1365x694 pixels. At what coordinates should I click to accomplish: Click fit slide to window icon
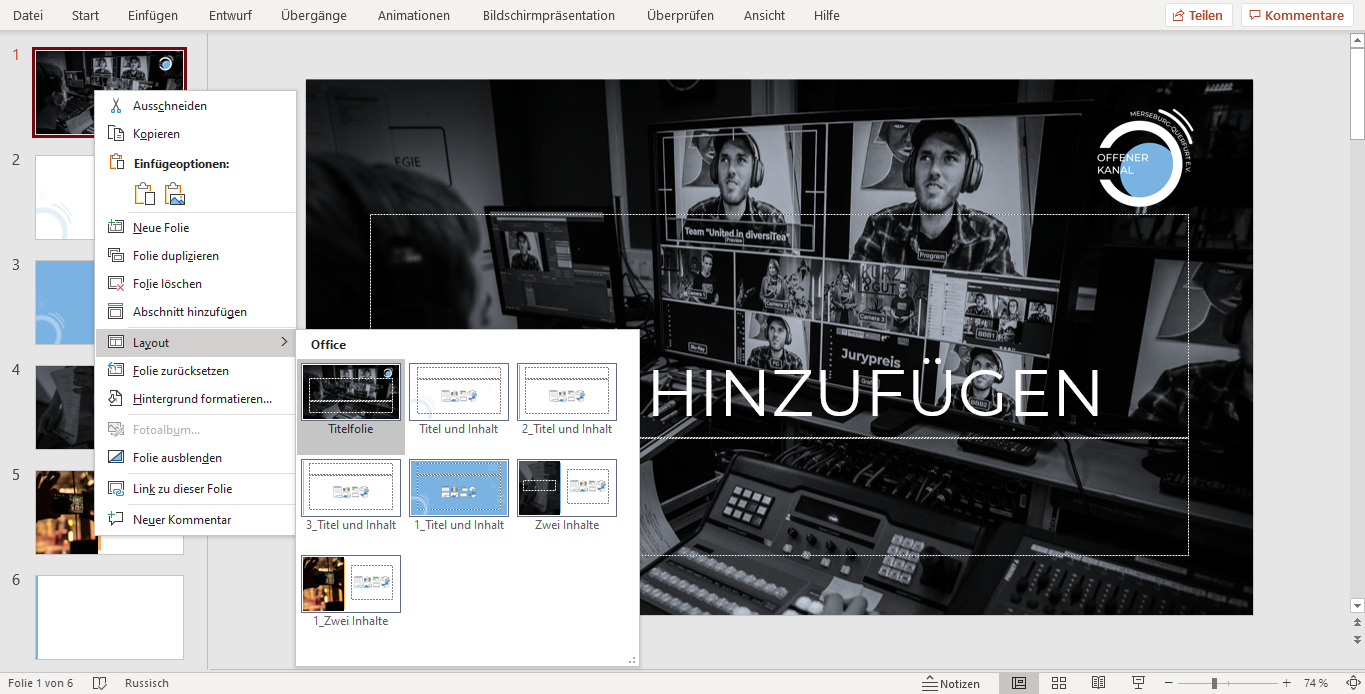pos(1353,683)
